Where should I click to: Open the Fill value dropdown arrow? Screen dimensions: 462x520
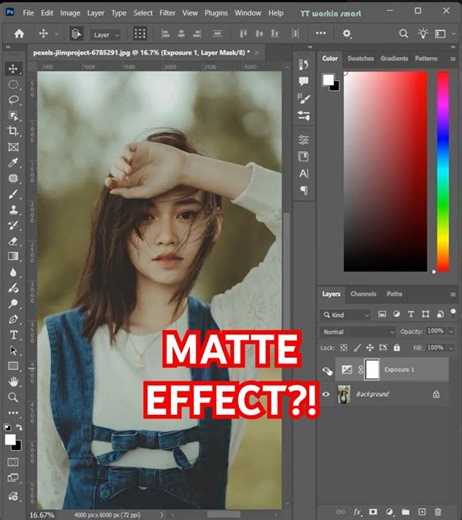tap(451, 348)
